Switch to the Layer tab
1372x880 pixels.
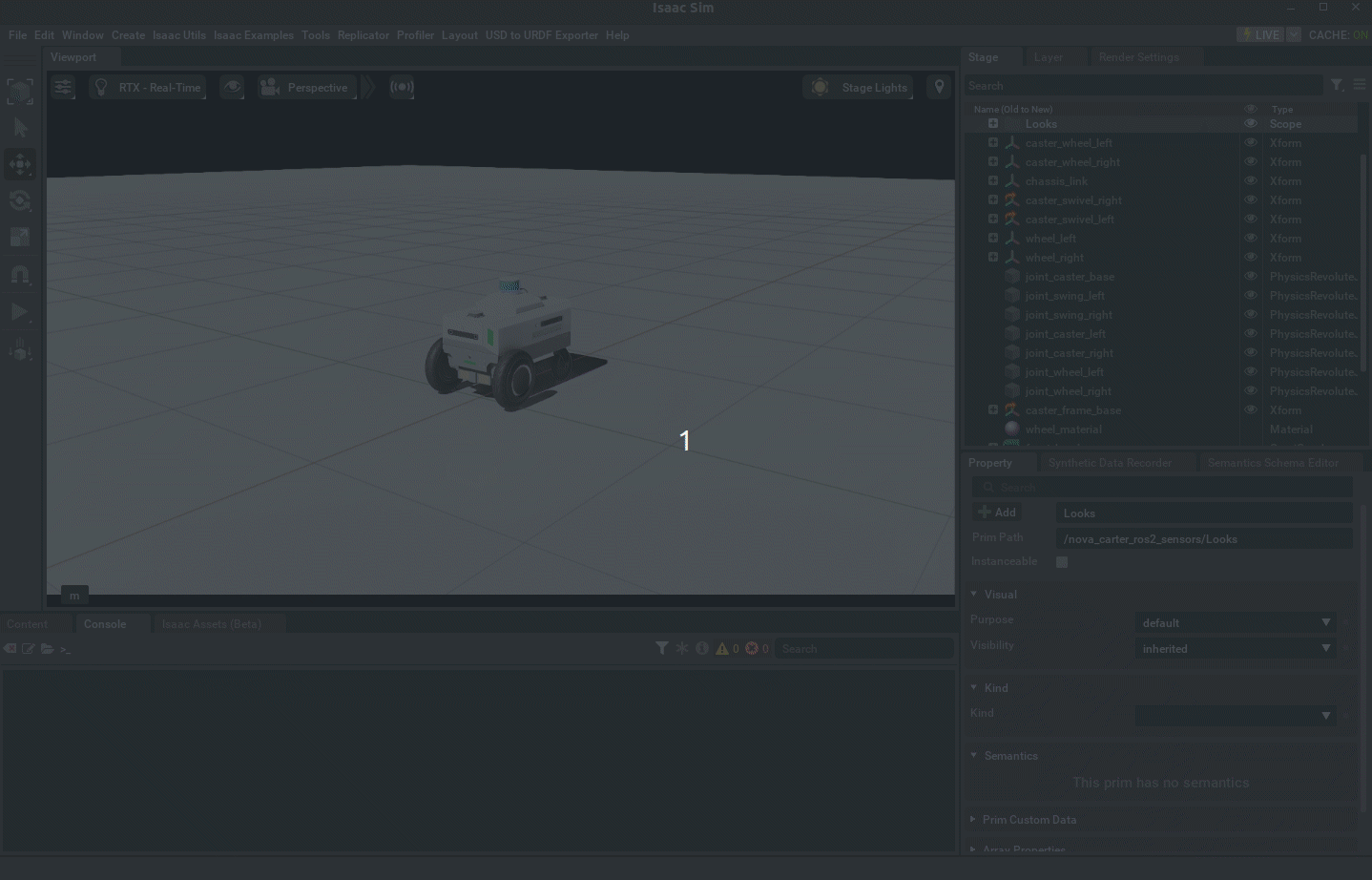coord(1048,56)
